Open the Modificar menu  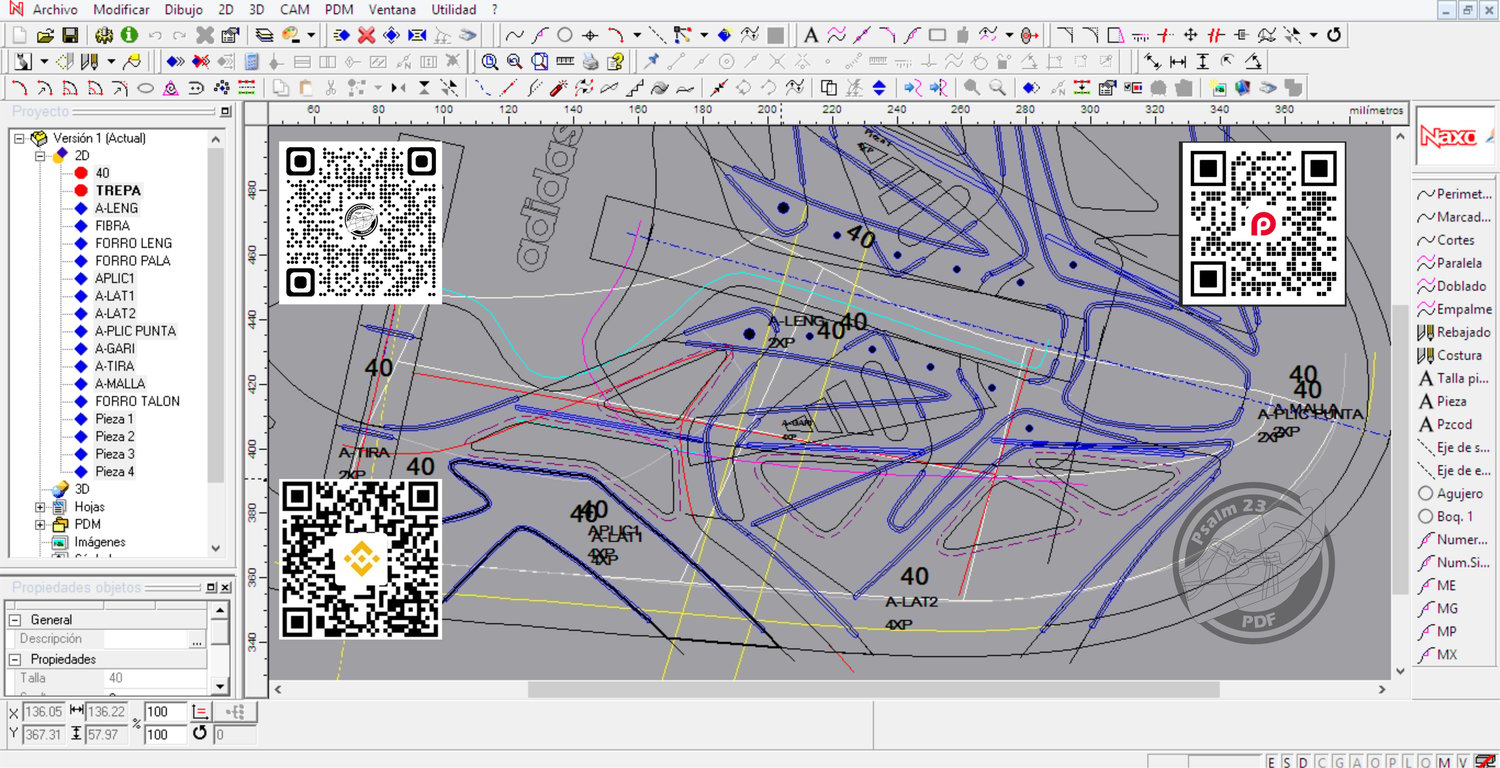pyautogui.click(x=121, y=9)
